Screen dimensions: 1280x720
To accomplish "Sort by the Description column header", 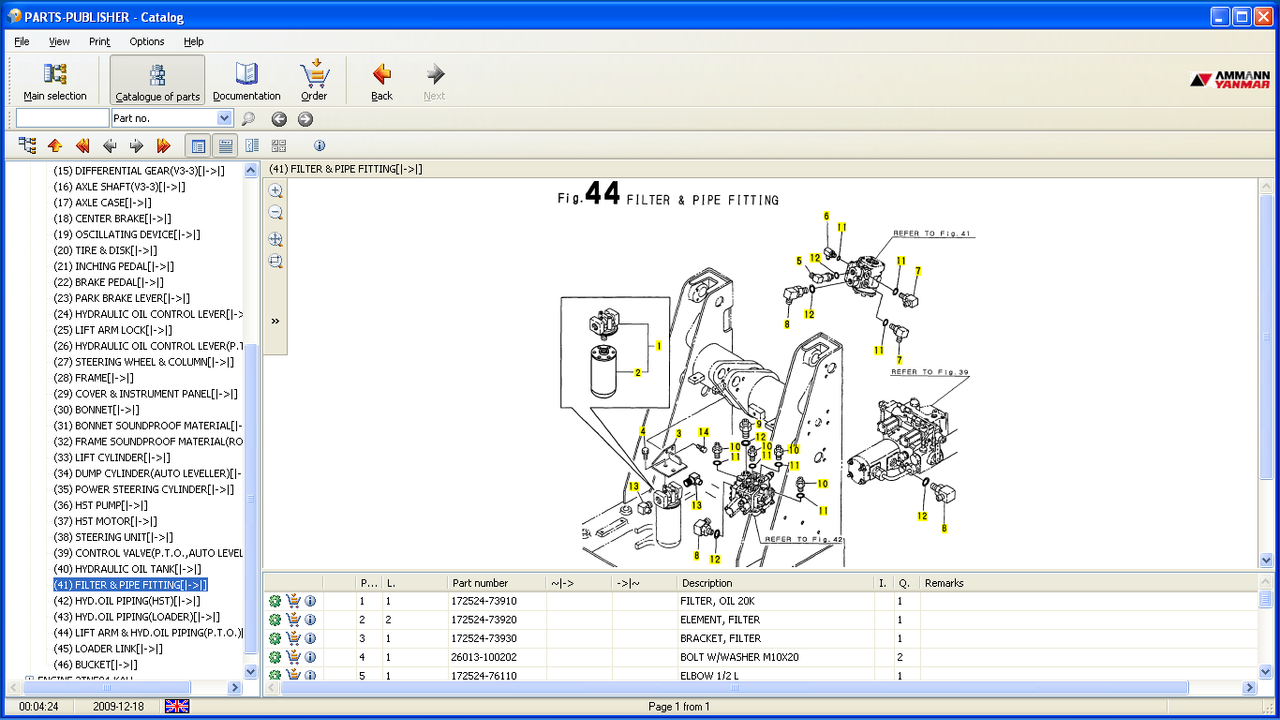I will point(775,583).
